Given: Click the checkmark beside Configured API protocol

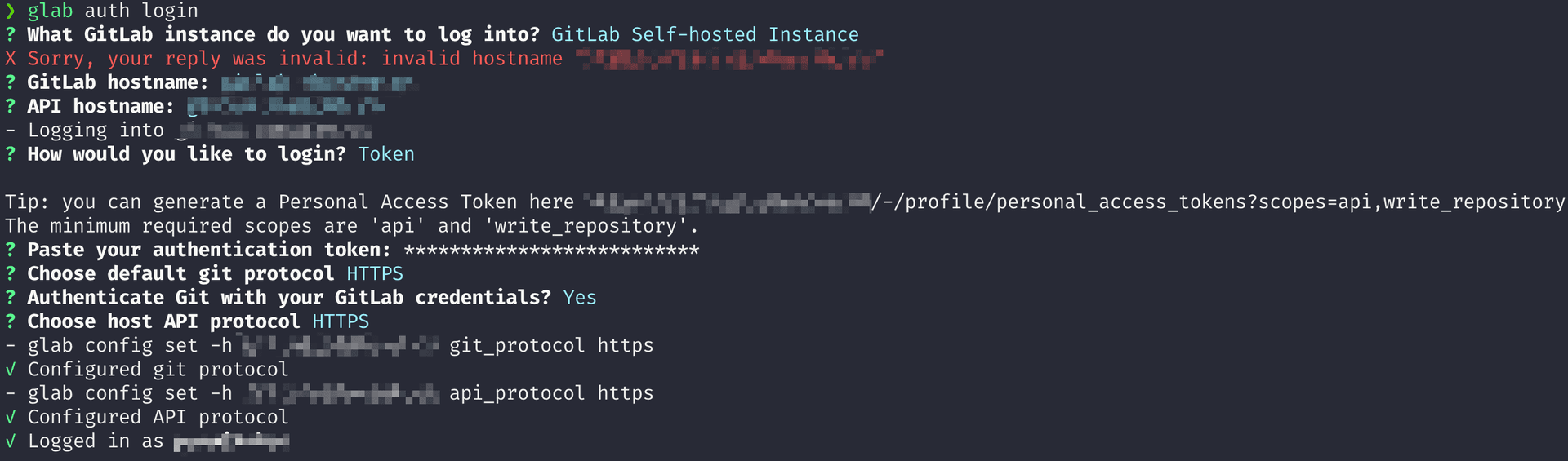Looking at the screenshot, I should 11,418.
